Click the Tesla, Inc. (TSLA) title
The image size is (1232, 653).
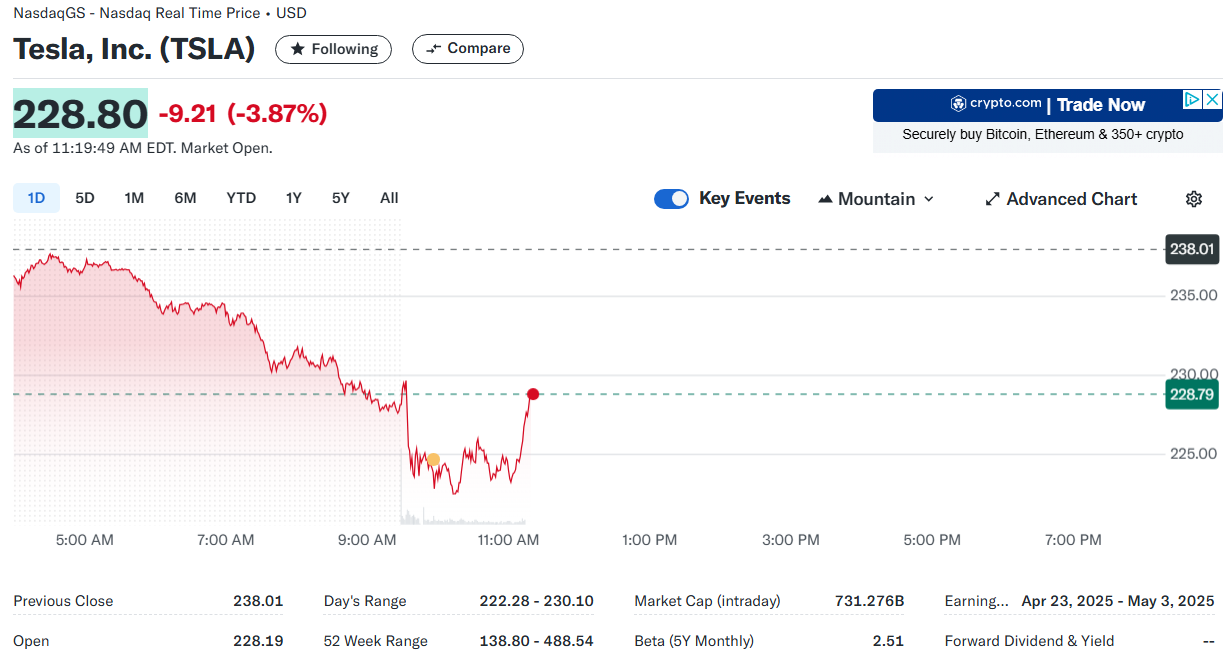(134, 49)
